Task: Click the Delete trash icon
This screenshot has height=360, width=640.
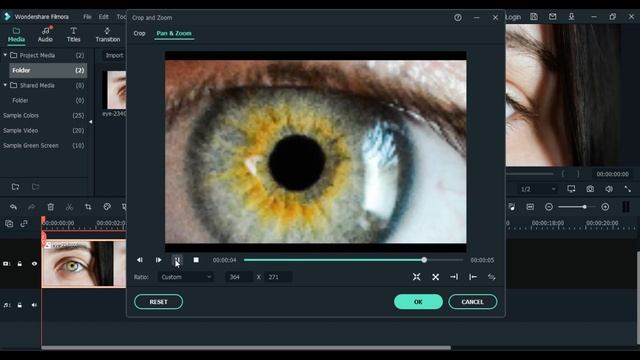Action: click(51, 207)
